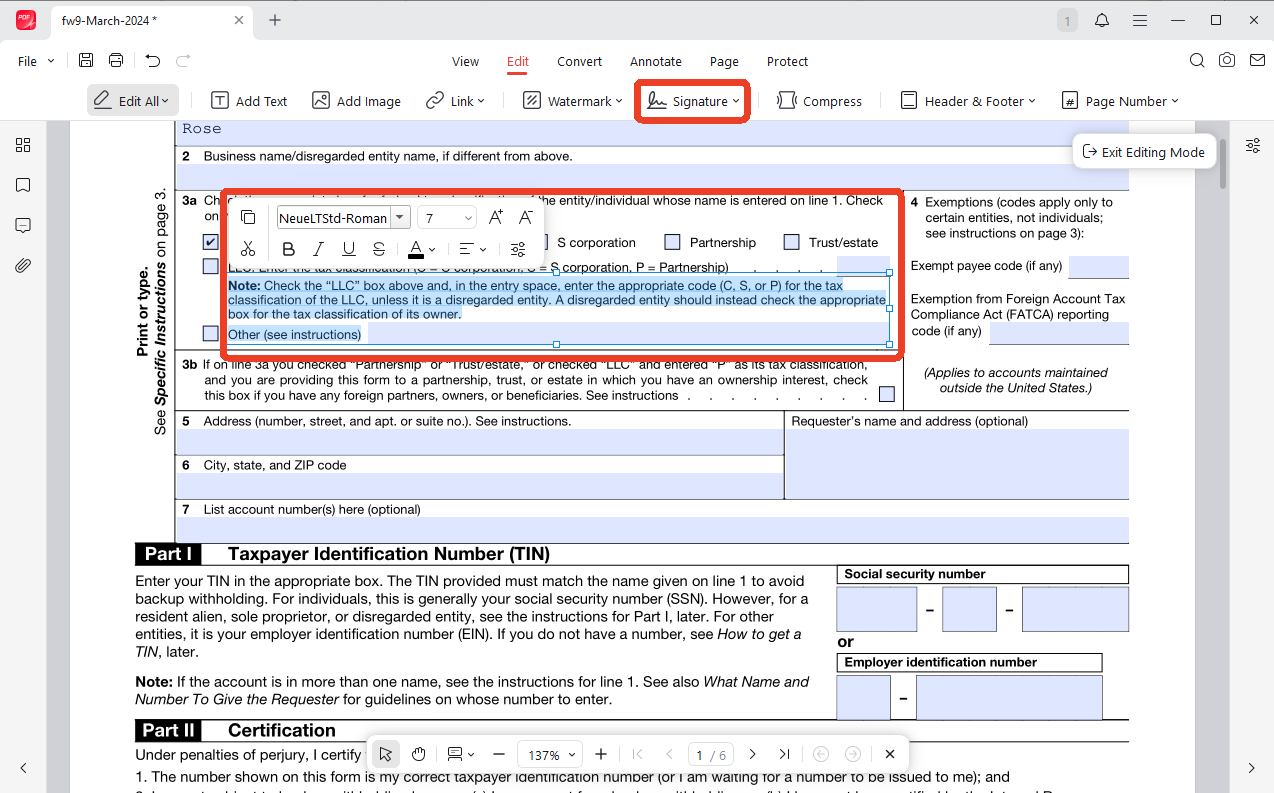Screen dimensions: 1274x793
Task: Open the notifications bell
Action: [1102, 20]
